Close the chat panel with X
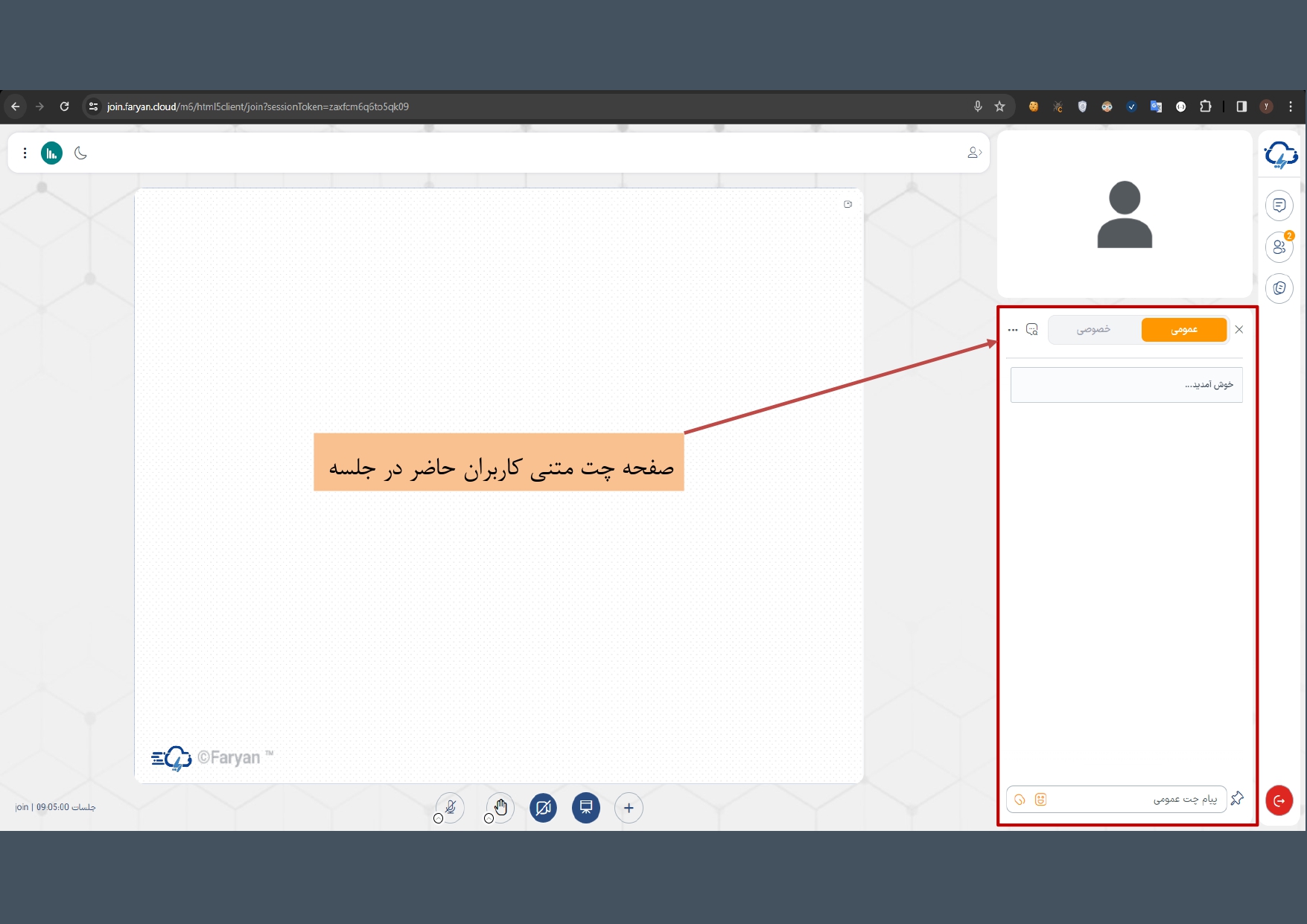The width and height of the screenshot is (1307, 924). 1239,329
